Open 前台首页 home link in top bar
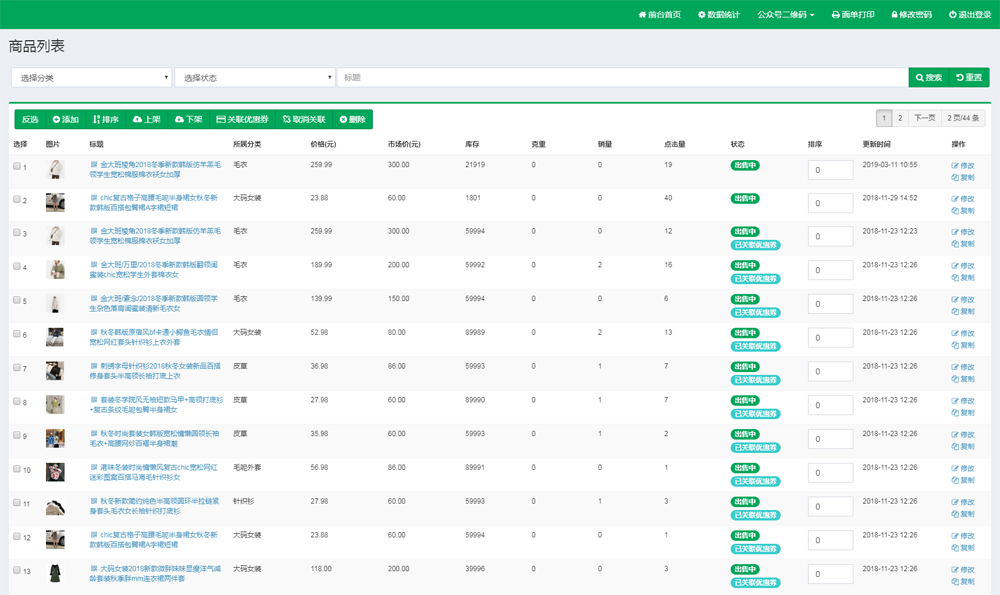The width and height of the screenshot is (1000, 595). point(659,15)
